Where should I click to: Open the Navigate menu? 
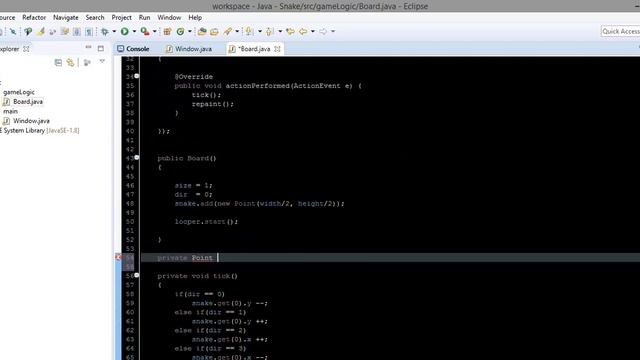[x=66, y=18]
